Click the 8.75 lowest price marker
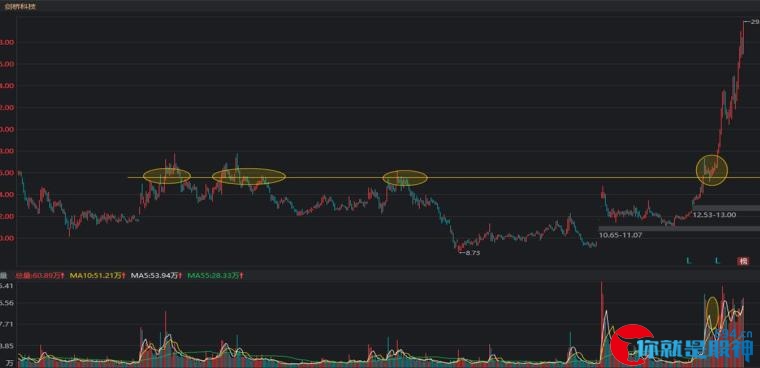760x368 pixels. pos(470,253)
